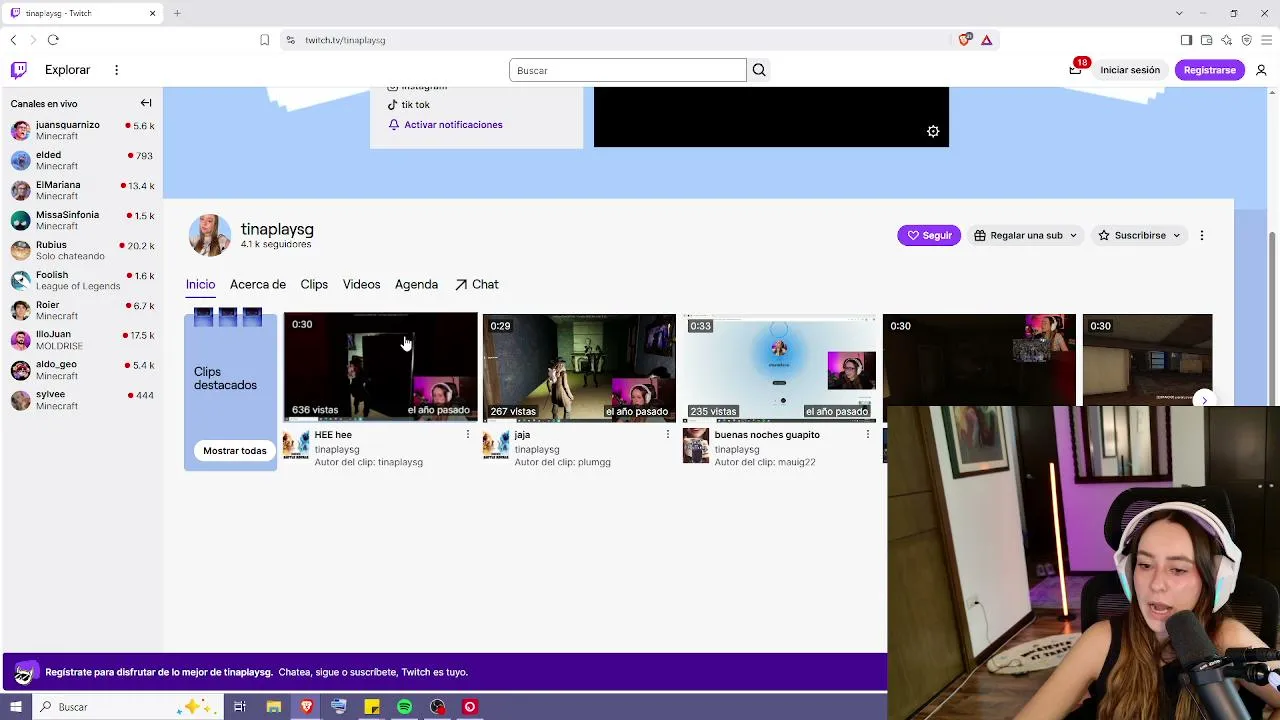Click Iniciar sesión button
The height and width of the screenshot is (720, 1280).
pos(1130,70)
